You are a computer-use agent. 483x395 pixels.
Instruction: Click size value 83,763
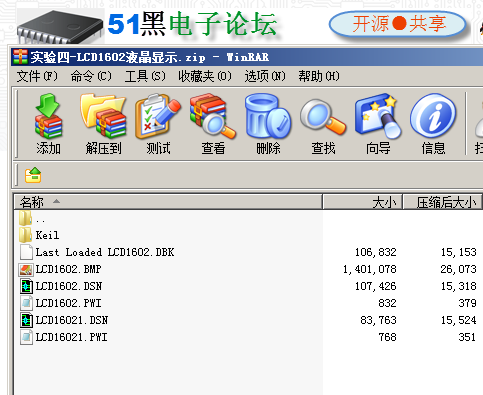[379, 320]
